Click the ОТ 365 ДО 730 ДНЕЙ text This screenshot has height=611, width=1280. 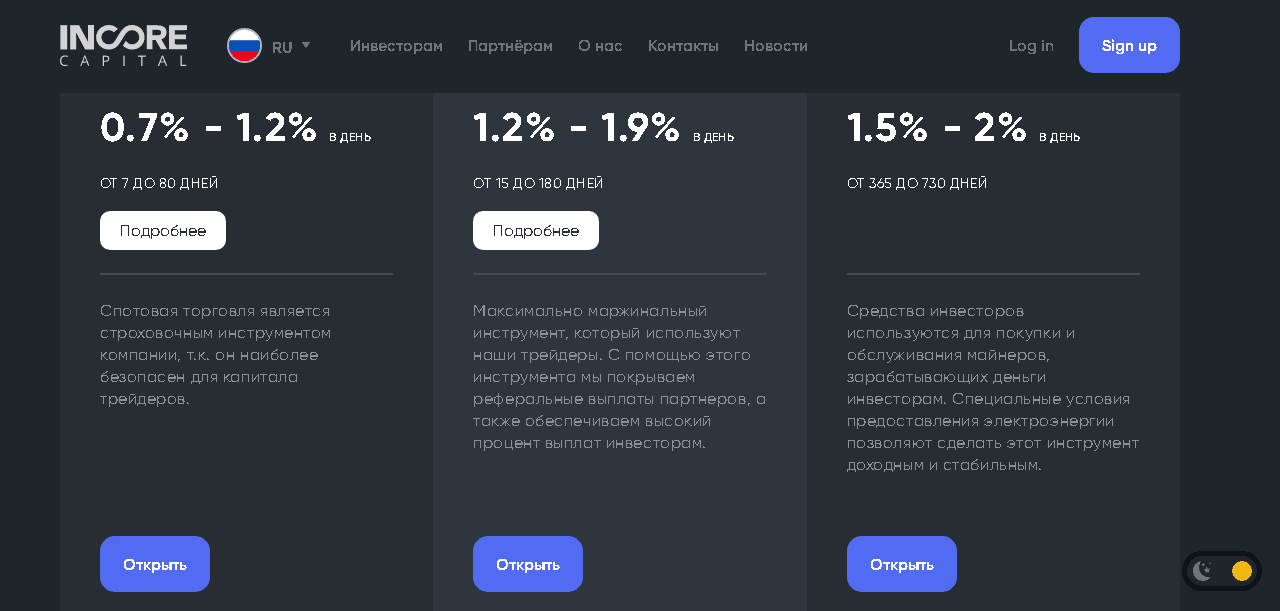(917, 184)
